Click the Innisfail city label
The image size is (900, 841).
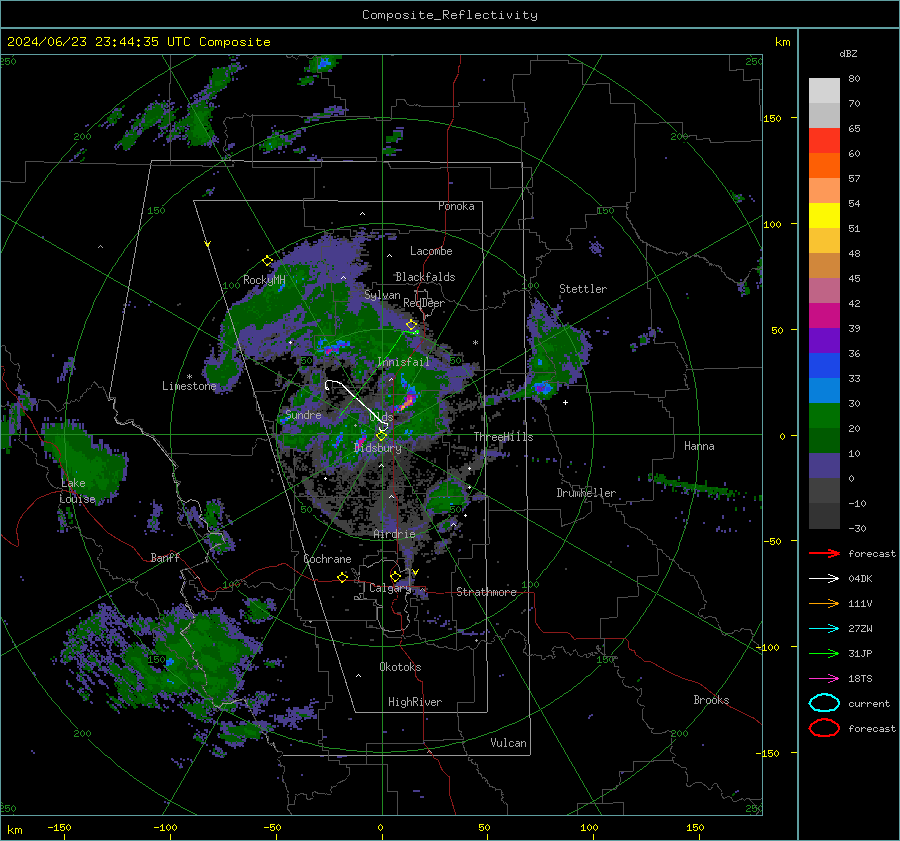pyautogui.click(x=404, y=362)
